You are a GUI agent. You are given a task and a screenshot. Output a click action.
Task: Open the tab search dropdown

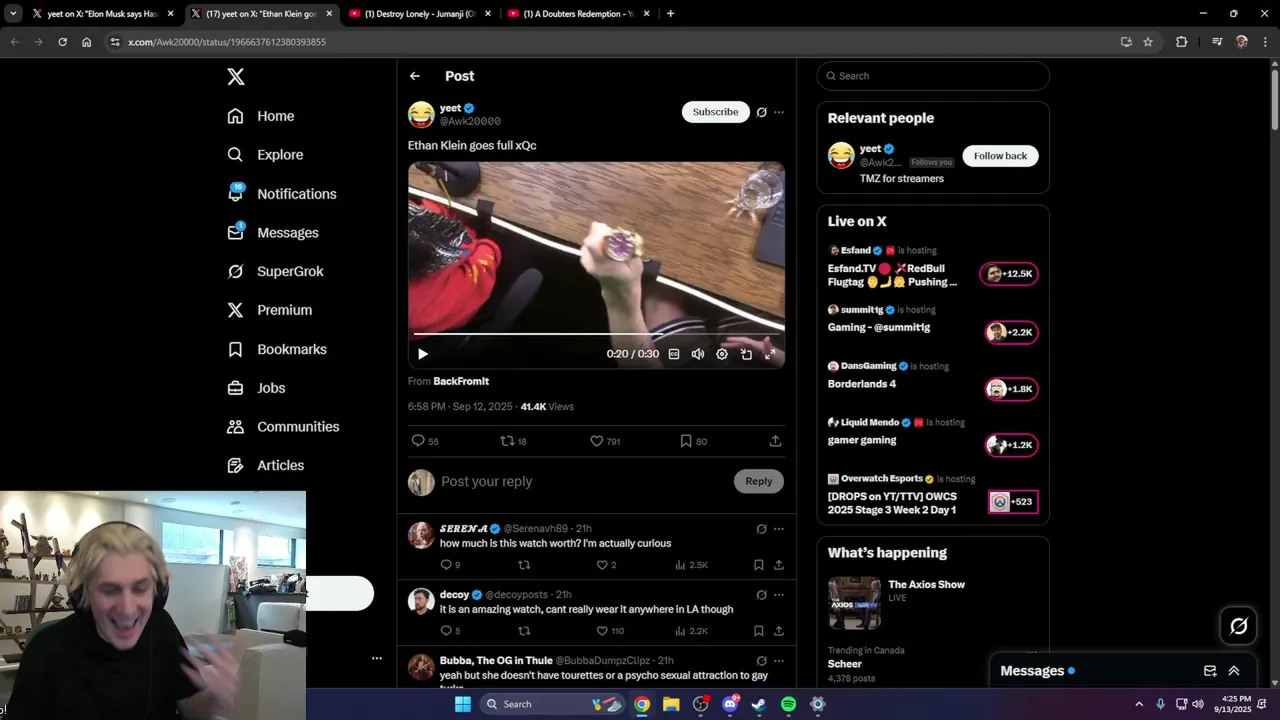coord(13,14)
